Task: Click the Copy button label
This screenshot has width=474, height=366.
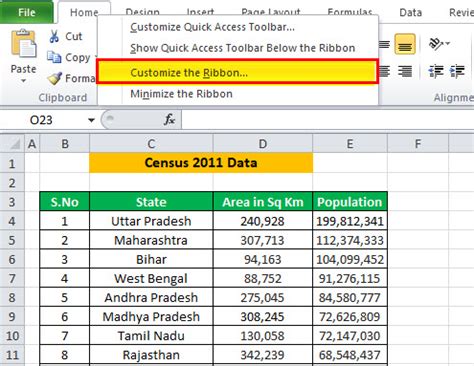Action: pos(78,57)
